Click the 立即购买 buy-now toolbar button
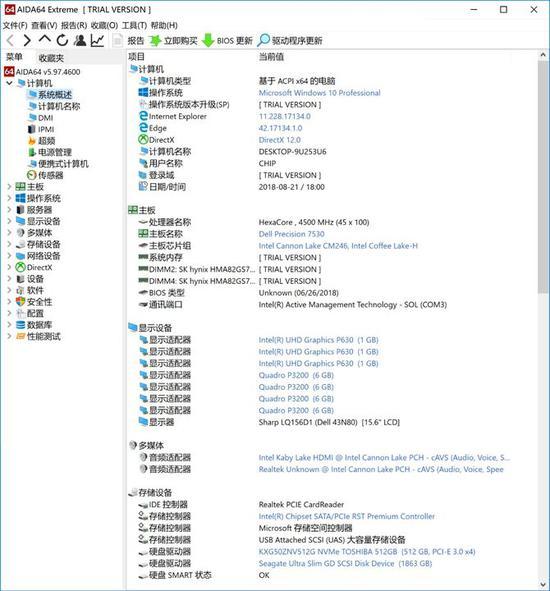This screenshot has width=550, height=591. pyautogui.click(x=173, y=41)
